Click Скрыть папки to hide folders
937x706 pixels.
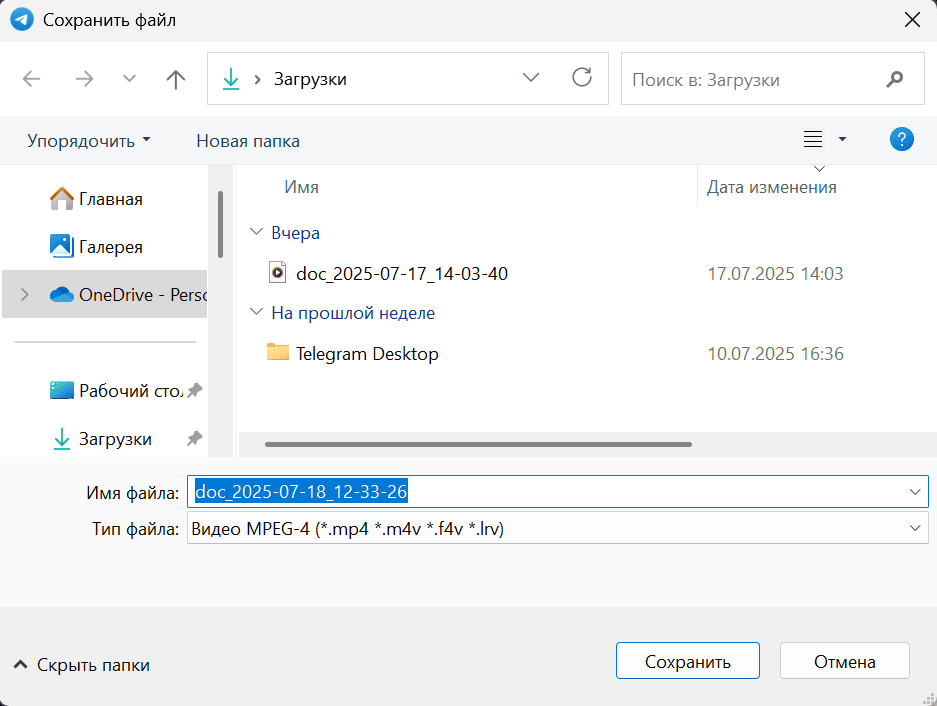point(82,665)
